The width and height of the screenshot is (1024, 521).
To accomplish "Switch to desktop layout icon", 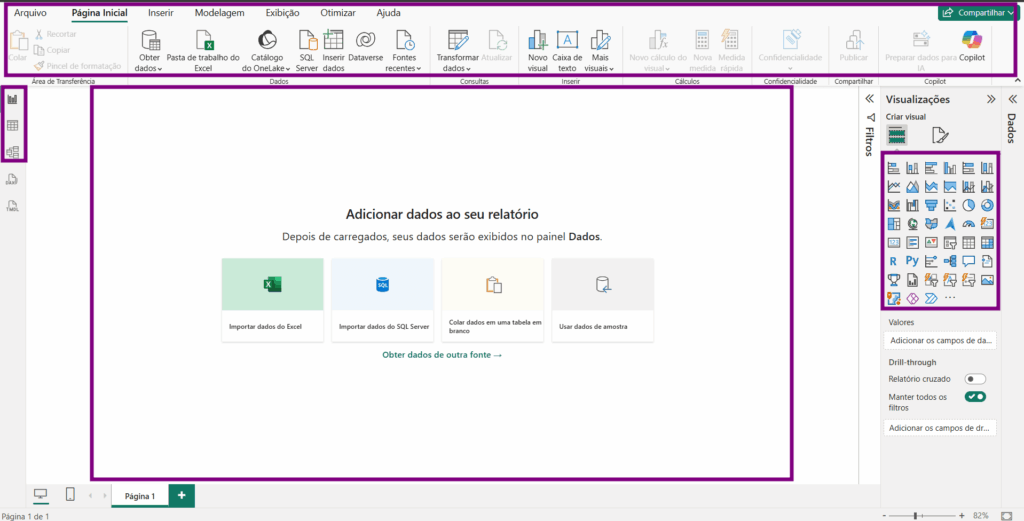I will coord(40,496).
